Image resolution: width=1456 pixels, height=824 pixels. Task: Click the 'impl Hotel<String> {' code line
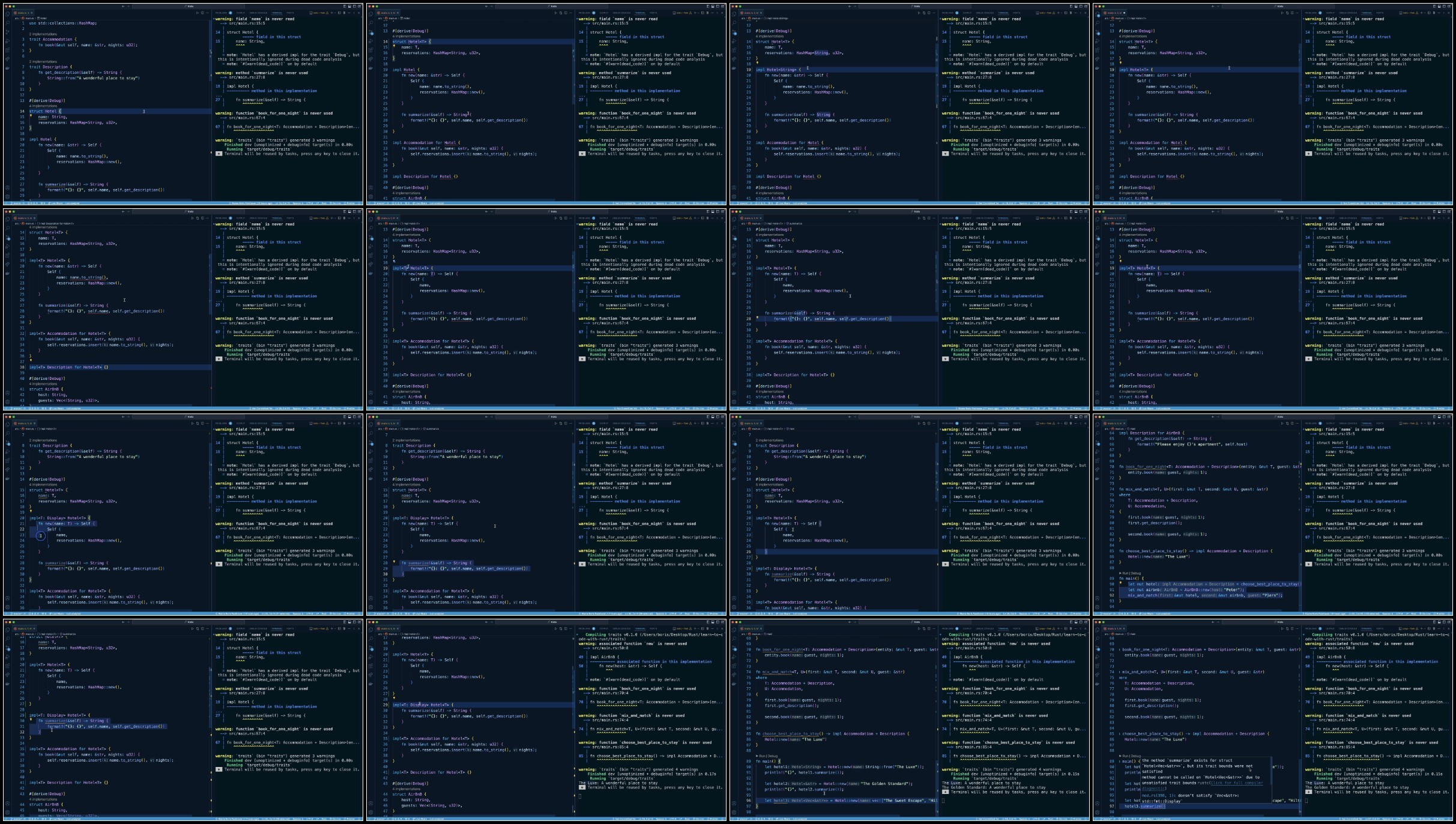[x=778, y=70]
